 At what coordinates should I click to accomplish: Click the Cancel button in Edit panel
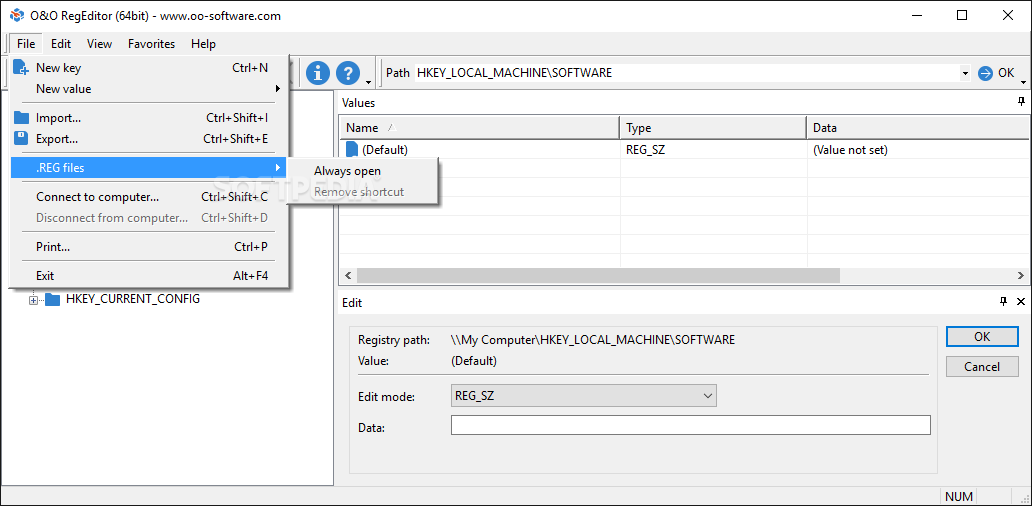point(982,367)
